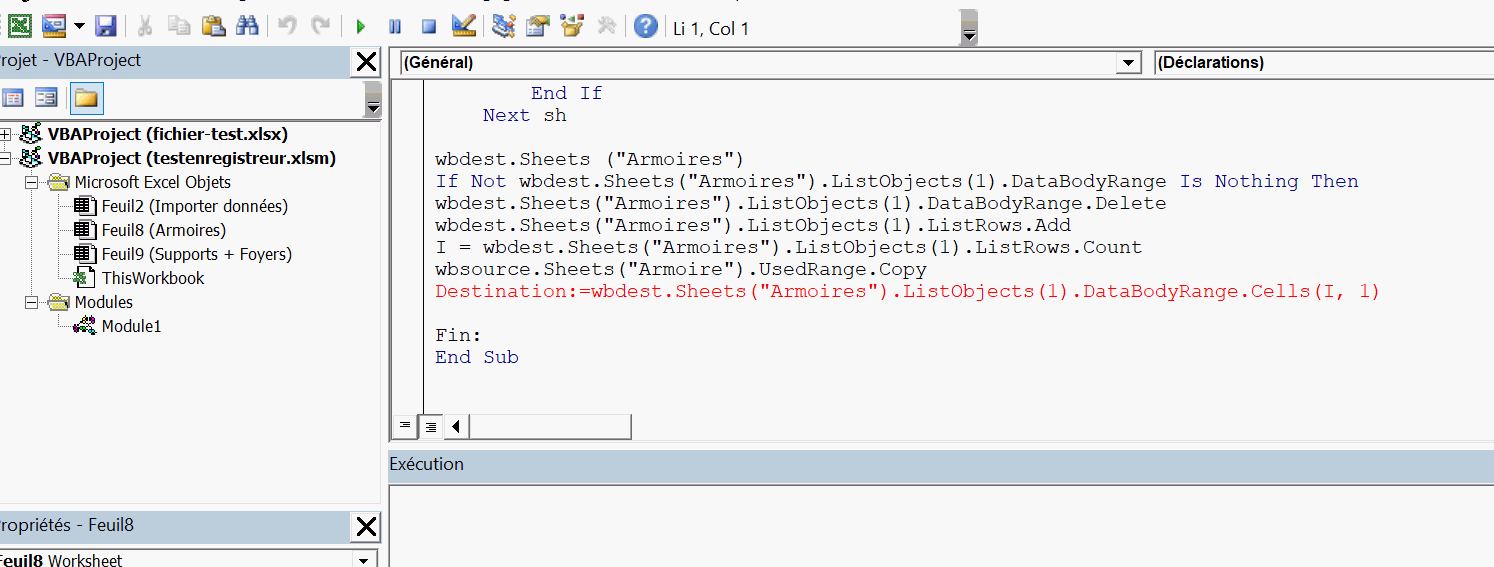Switch to Excel via the View Microsoft Excel icon

(20, 26)
